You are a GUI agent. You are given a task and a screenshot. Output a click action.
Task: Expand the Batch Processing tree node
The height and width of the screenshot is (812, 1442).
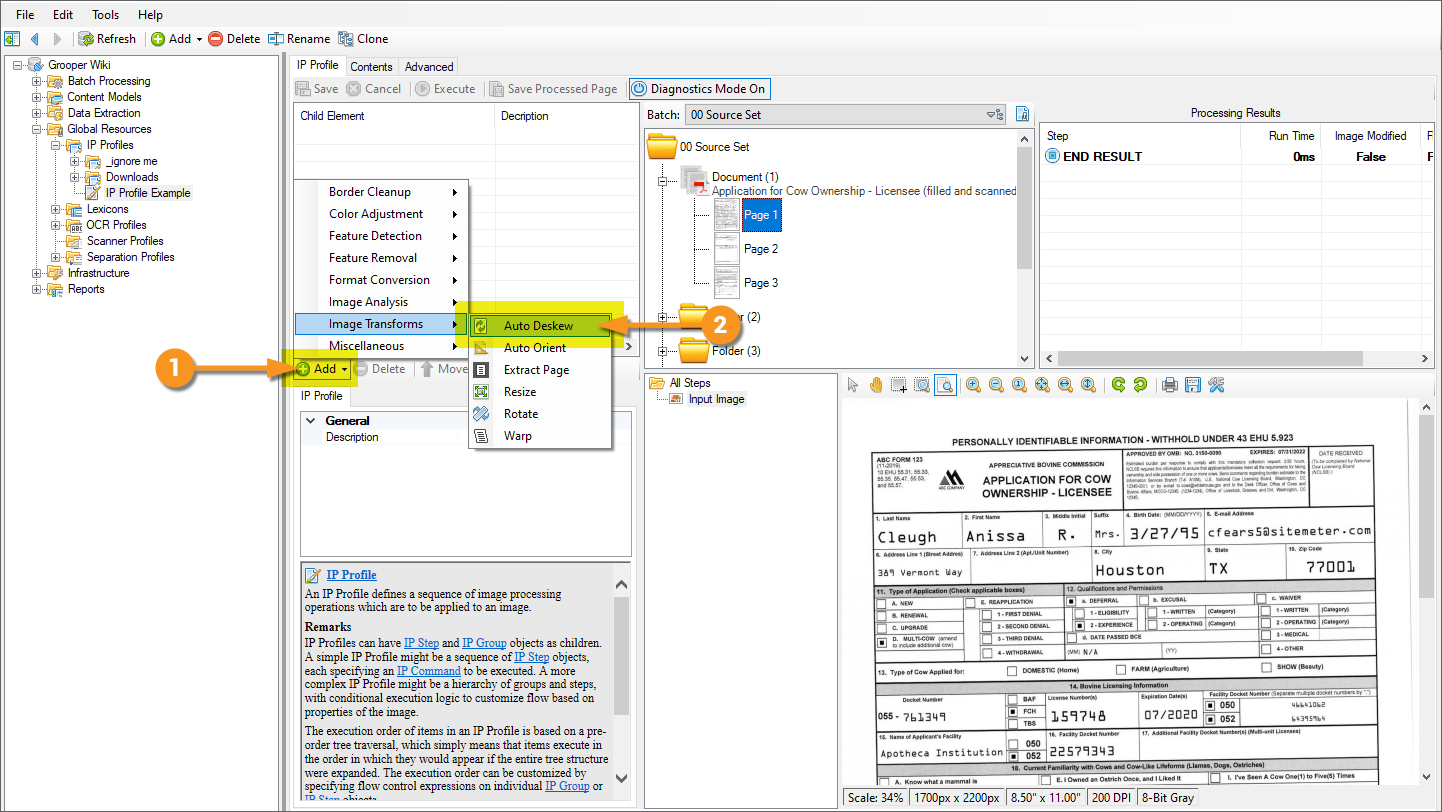click(x=37, y=81)
